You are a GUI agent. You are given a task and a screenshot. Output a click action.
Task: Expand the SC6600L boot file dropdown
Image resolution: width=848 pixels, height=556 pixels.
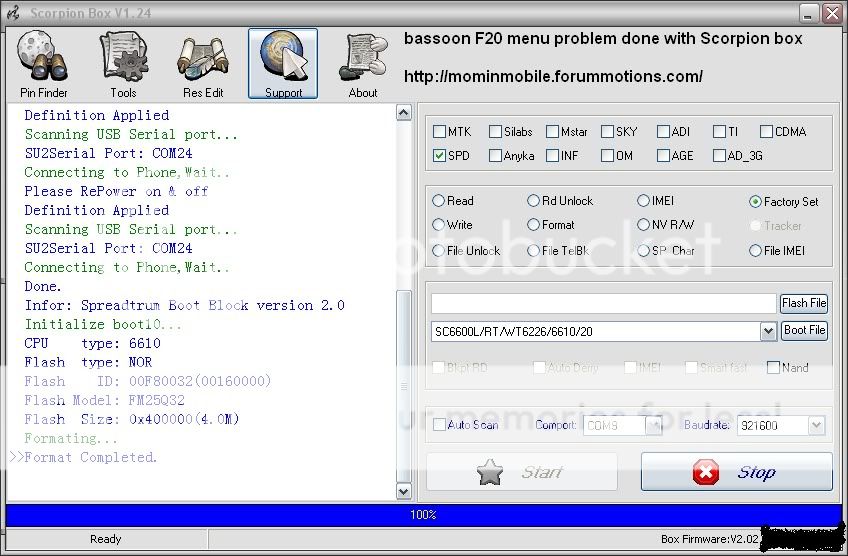tap(768, 331)
